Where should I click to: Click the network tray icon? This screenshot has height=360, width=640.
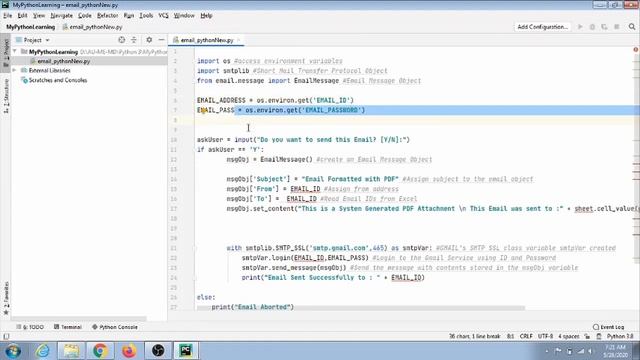[x=580, y=351]
